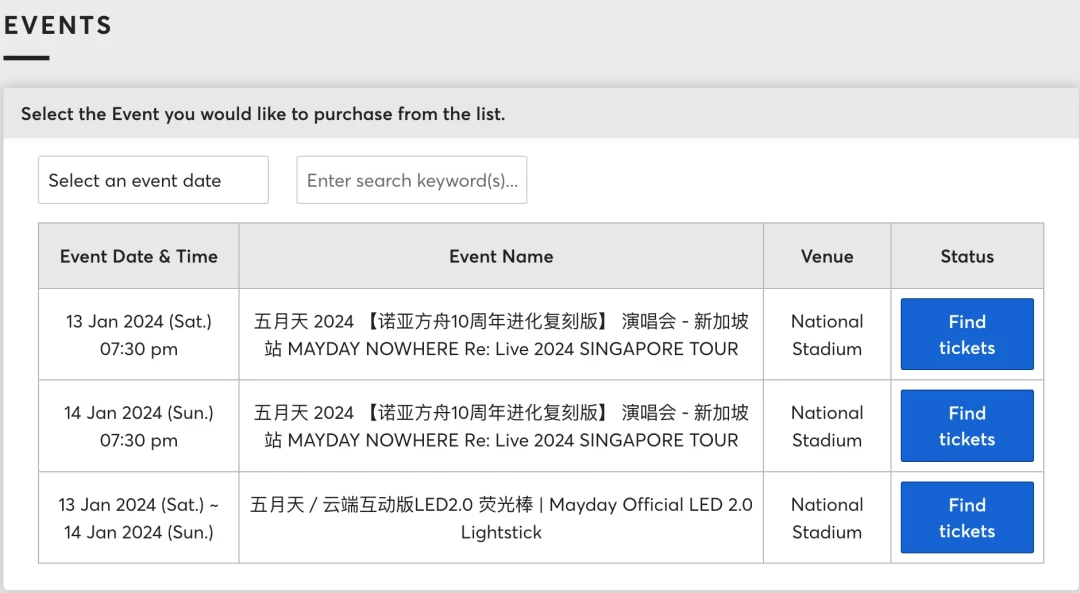Select the Venue column header
Image resolution: width=1080 pixels, height=593 pixels.
(x=827, y=256)
